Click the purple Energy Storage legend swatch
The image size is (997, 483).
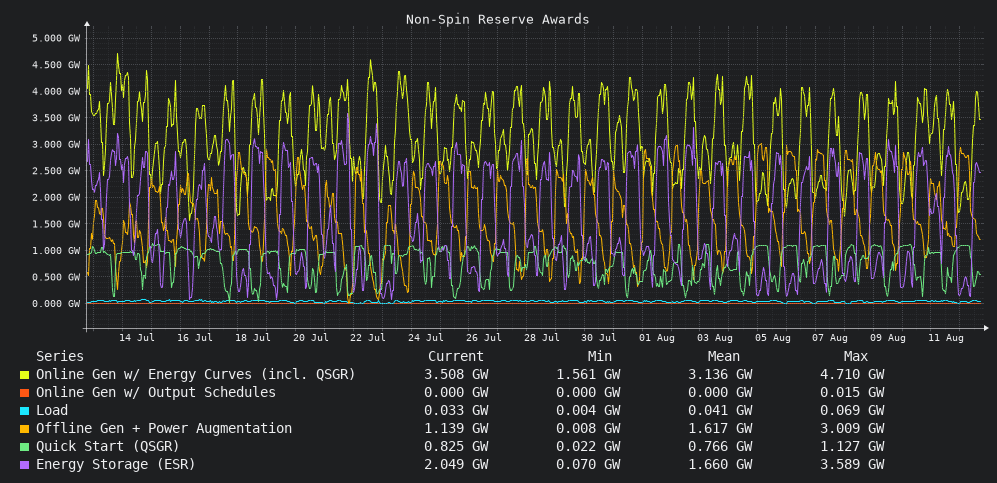tap(24, 465)
